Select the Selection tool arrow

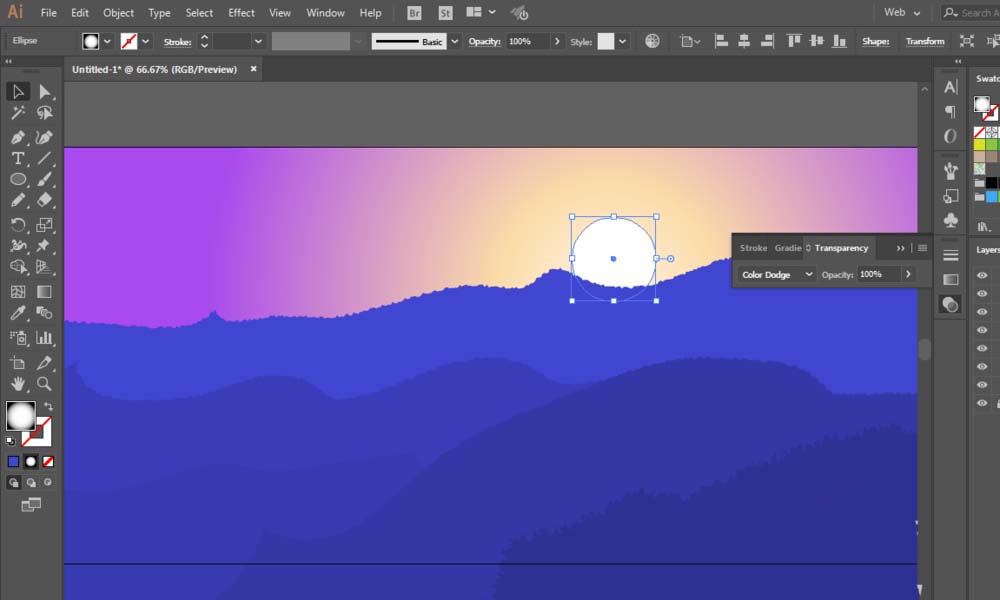18,92
